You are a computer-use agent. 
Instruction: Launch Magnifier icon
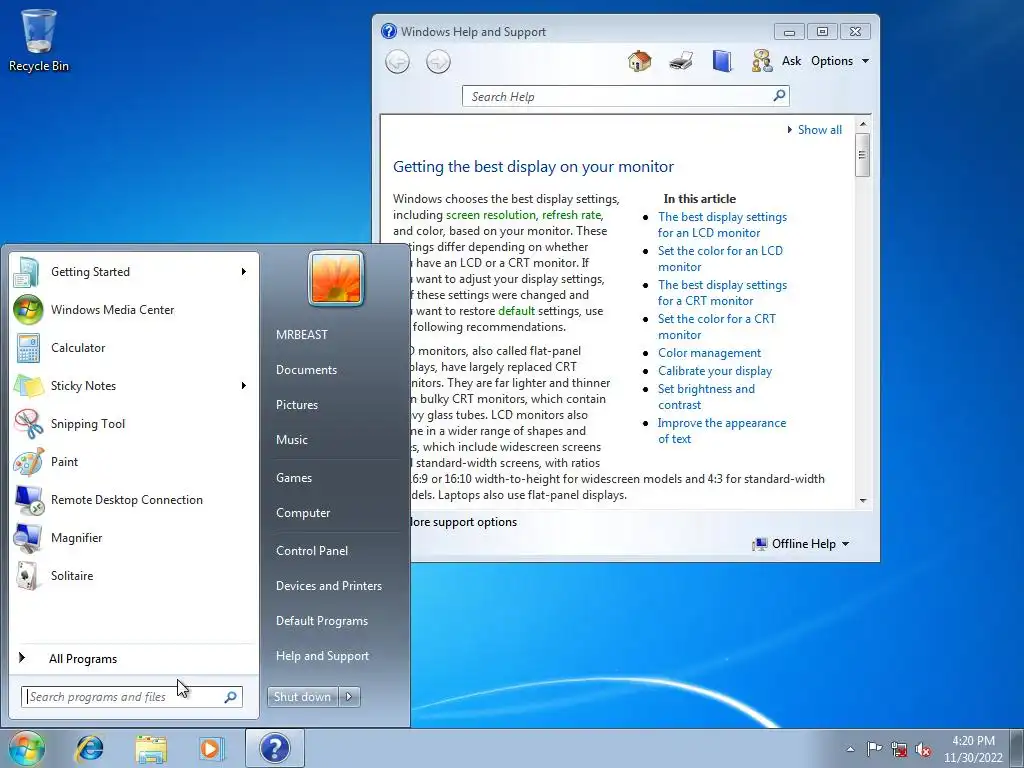27,538
